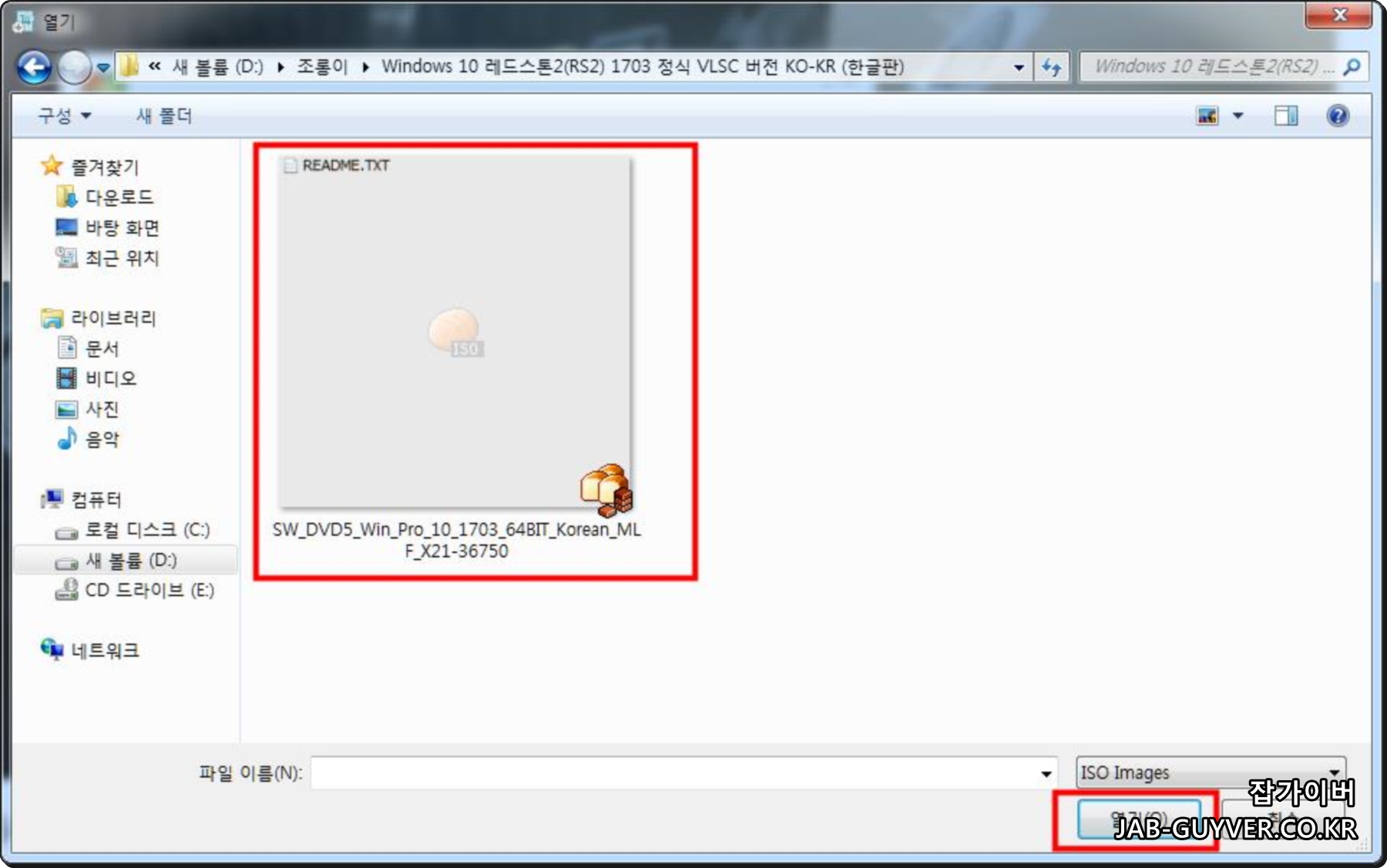Click the folder icon in address bar

coord(129,66)
